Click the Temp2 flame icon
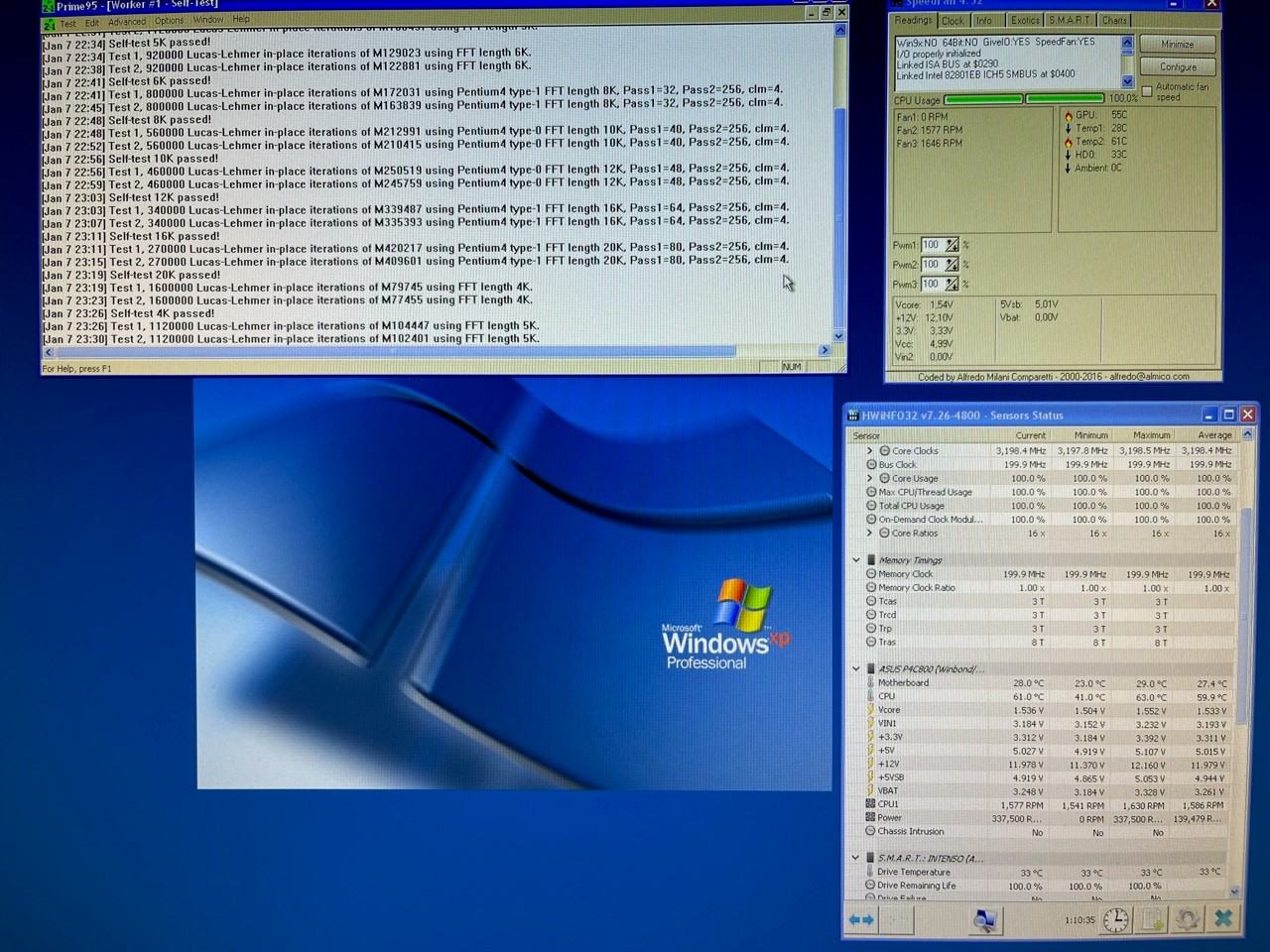The width and height of the screenshot is (1270, 952). [x=1068, y=142]
